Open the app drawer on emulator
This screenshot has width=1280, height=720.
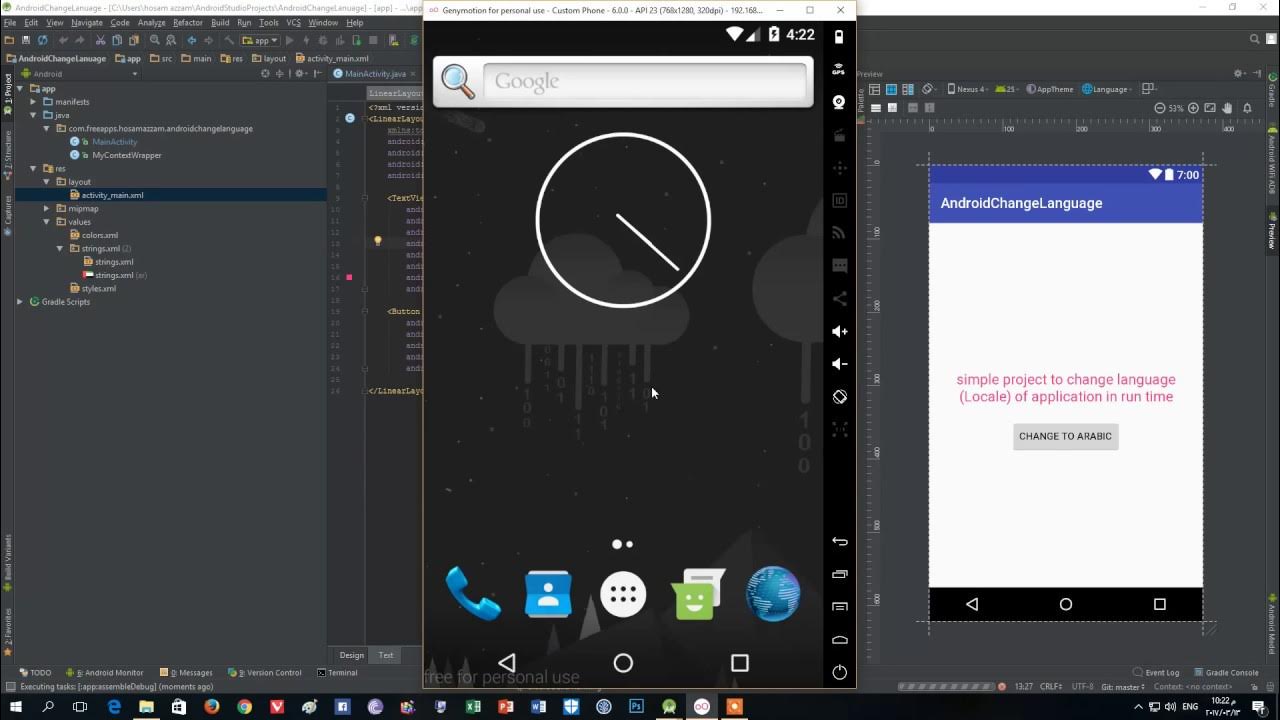623,595
